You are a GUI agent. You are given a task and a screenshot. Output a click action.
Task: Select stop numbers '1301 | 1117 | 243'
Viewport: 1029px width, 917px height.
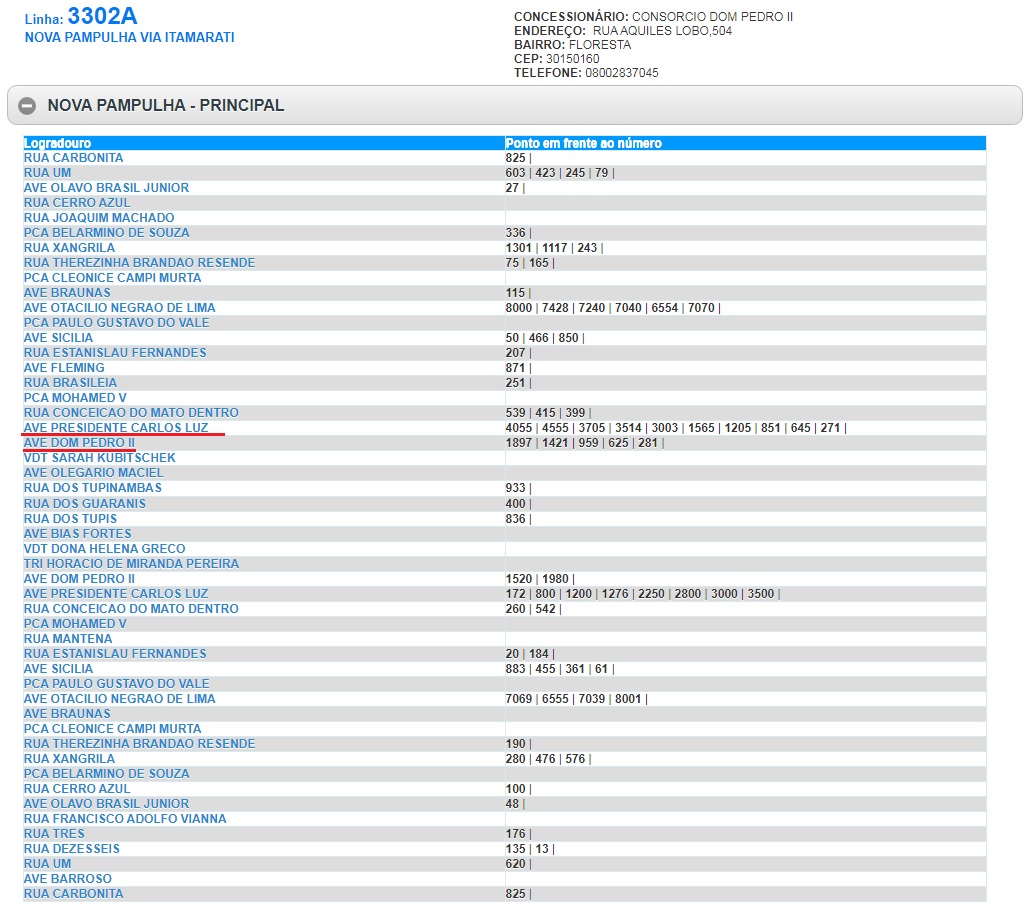click(554, 248)
